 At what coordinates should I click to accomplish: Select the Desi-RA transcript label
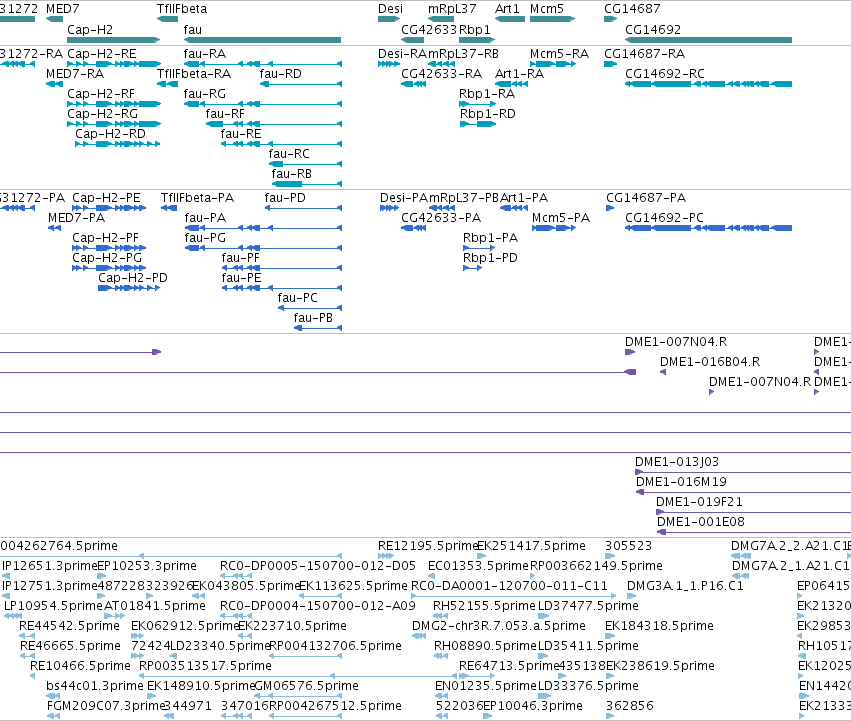click(x=403, y=54)
